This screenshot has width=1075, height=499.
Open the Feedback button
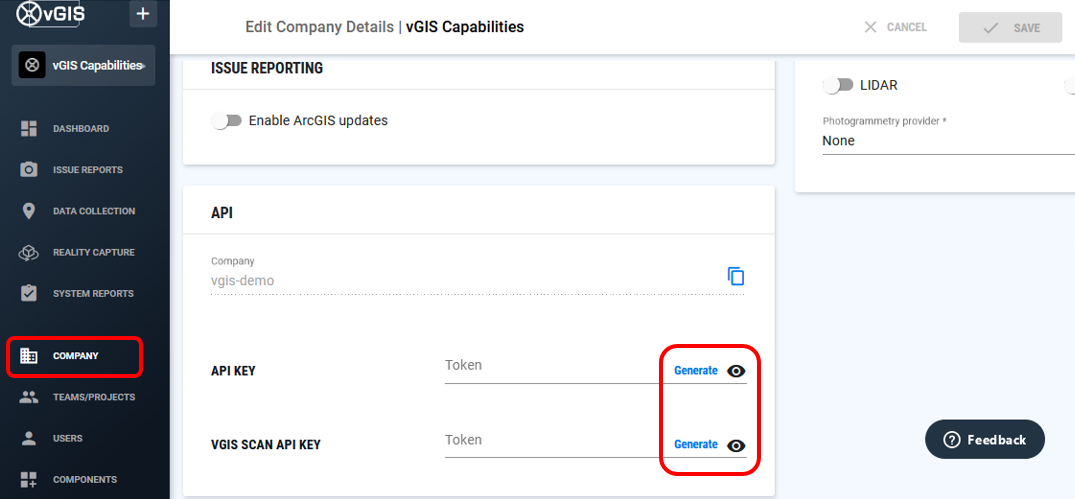pyautogui.click(x=985, y=439)
